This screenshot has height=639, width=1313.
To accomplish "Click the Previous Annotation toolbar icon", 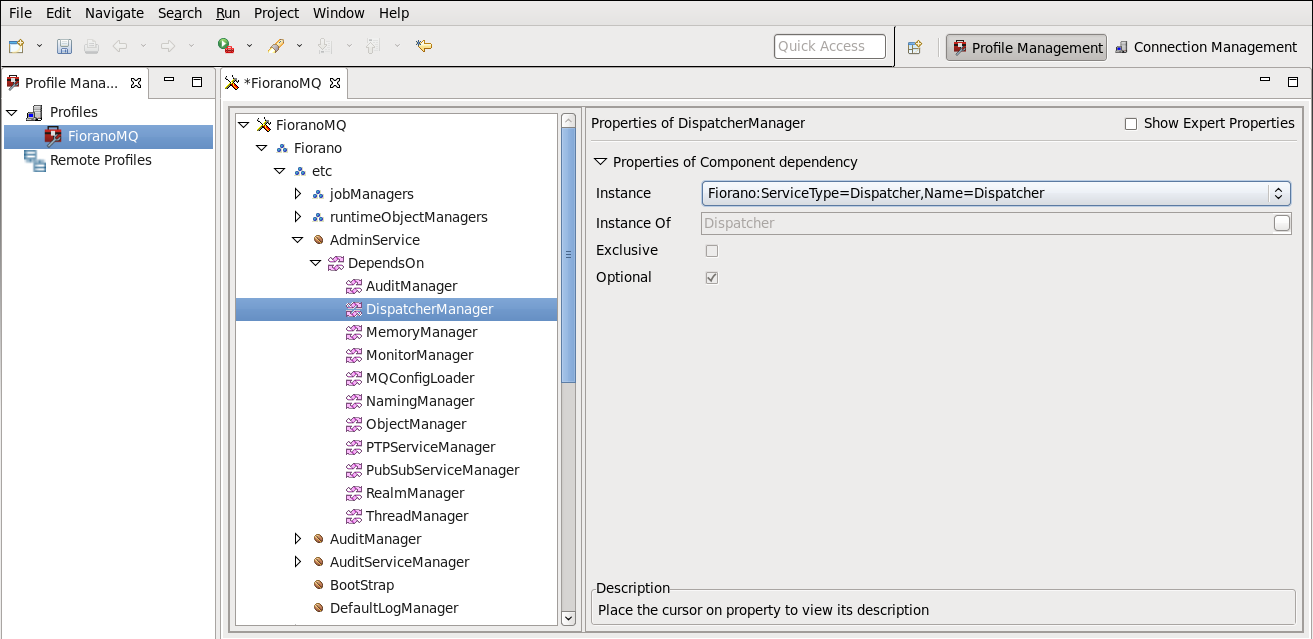I will [373, 46].
